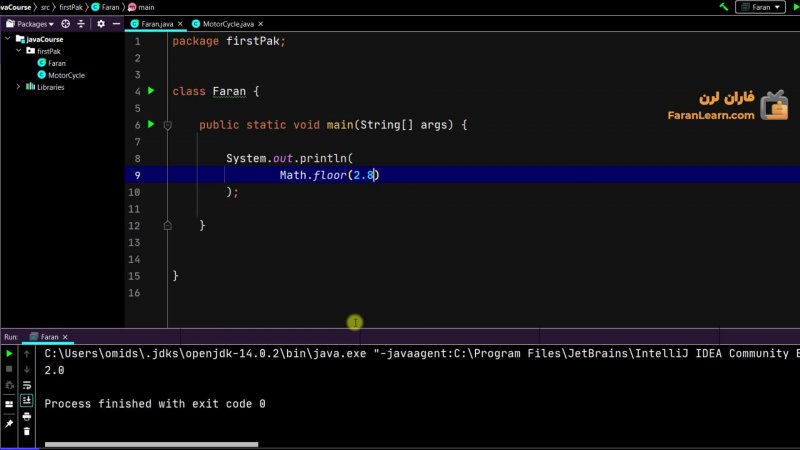Click the green Build hammer icon
This screenshot has height=450, width=800.
[723, 7]
